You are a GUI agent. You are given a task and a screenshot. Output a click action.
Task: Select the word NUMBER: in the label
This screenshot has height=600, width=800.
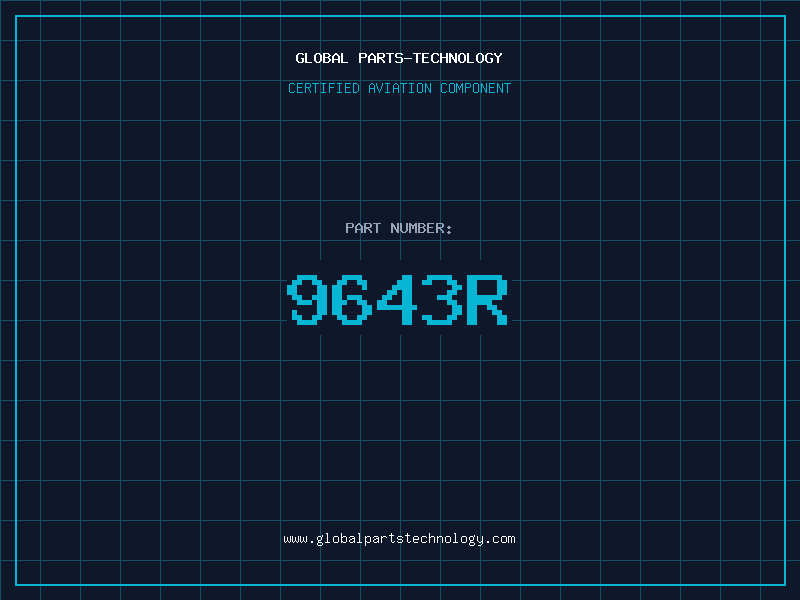point(421,229)
